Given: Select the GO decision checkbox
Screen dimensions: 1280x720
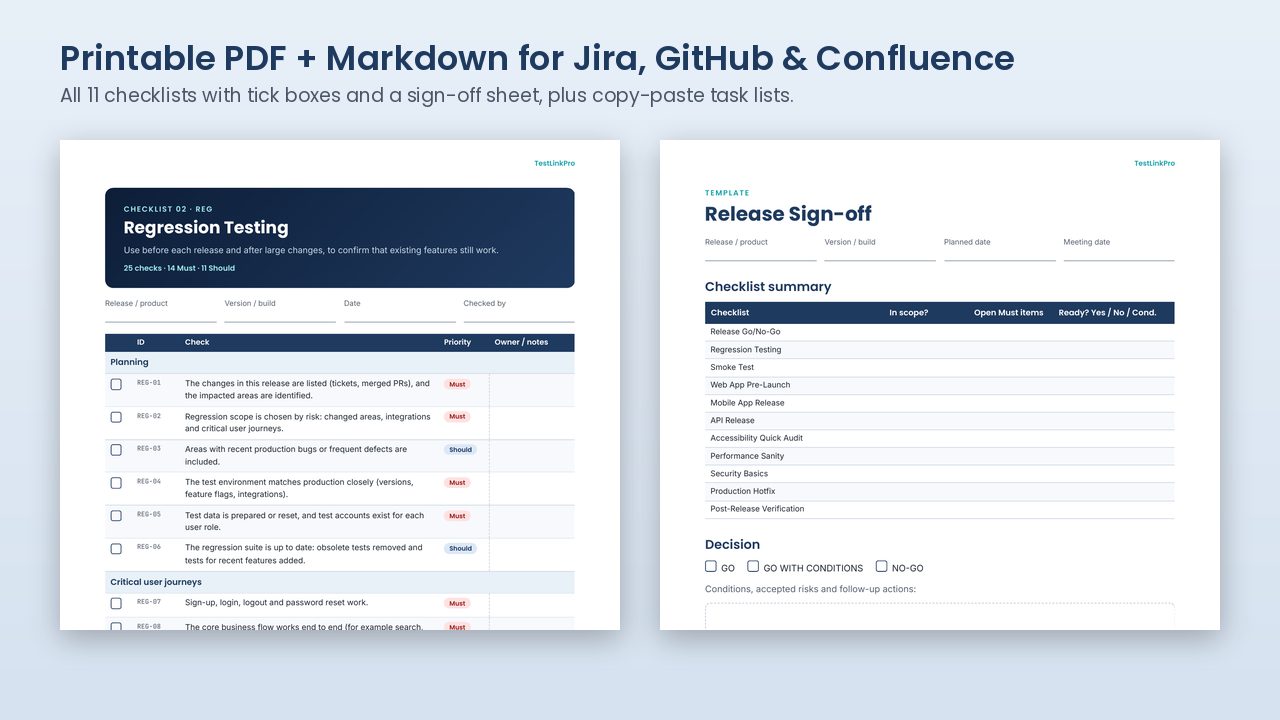Looking at the screenshot, I should coord(711,567).
